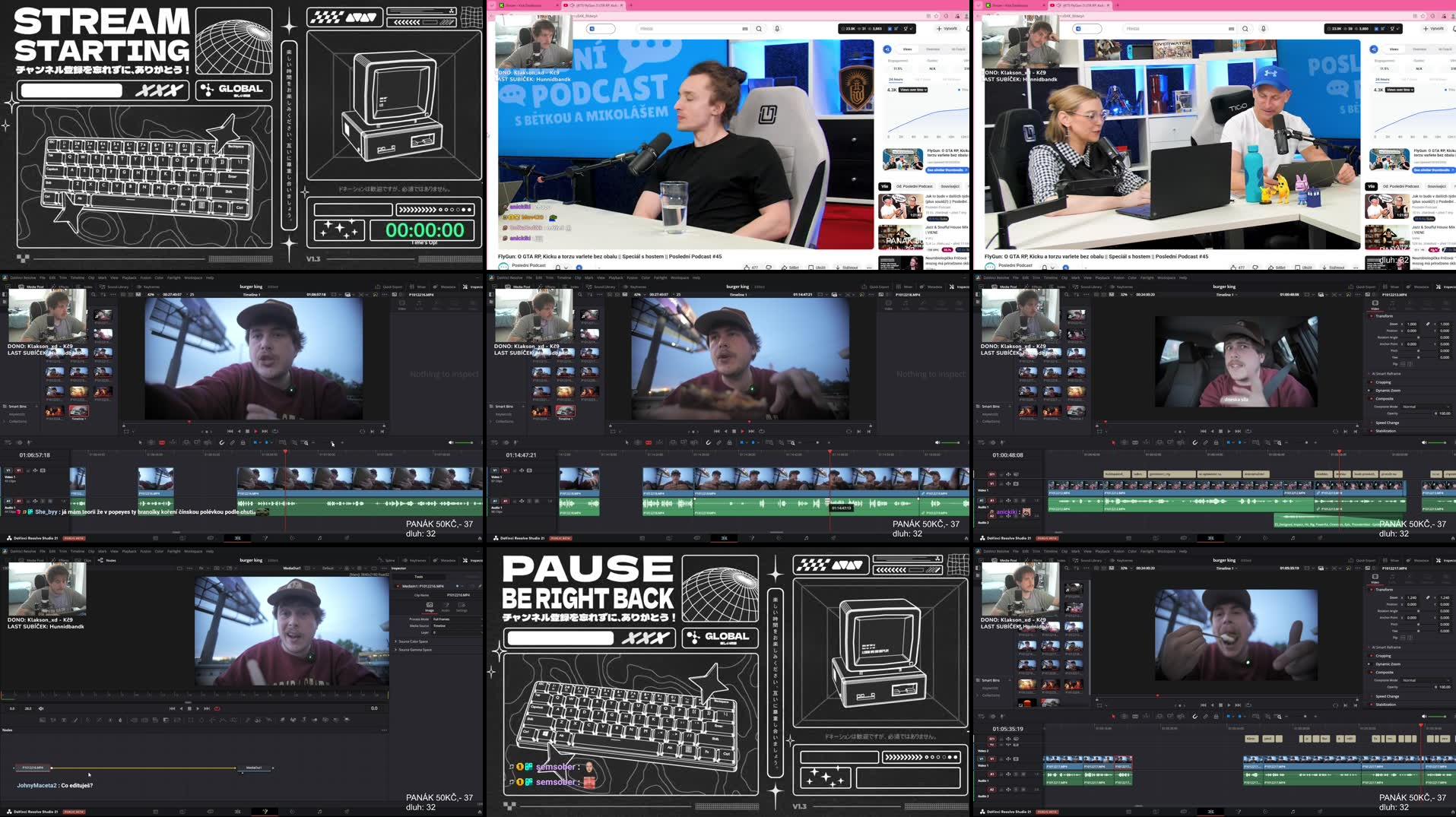Pick the Selection arrow tool in 01:06:57:18 frame
The image size is (1456, 817).
click(x=140, y=442)
